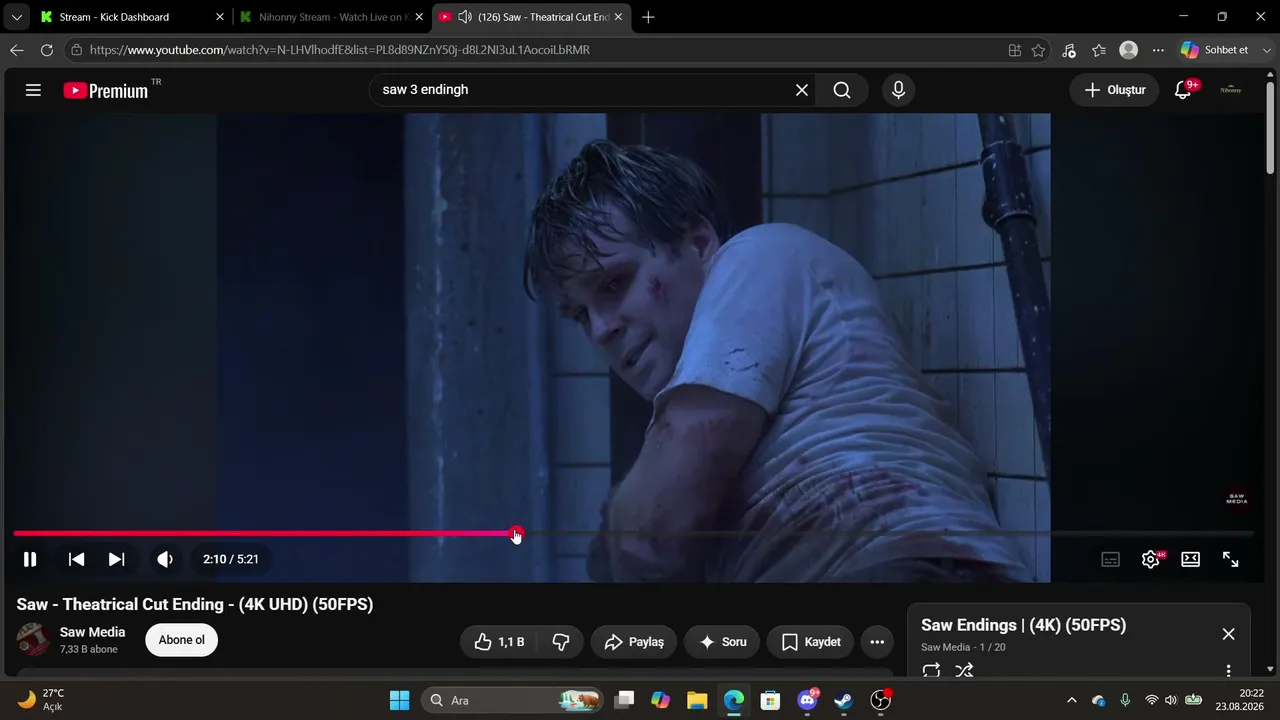Open playlist options three-dot menu

[x=1229, y=671]
